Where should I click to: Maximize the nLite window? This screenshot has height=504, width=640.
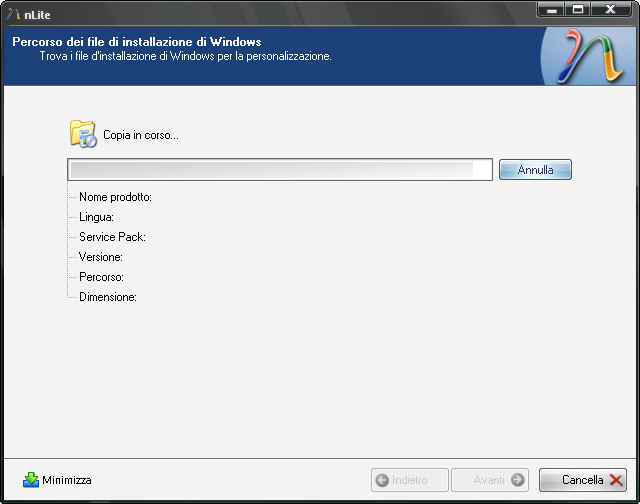pyautogui.click(x=578, y=9)
